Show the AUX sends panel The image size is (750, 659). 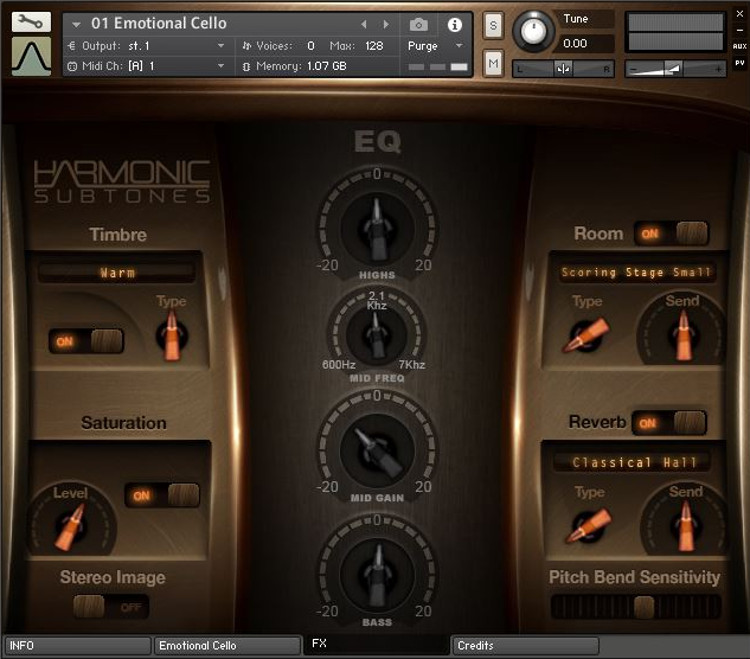739,46
